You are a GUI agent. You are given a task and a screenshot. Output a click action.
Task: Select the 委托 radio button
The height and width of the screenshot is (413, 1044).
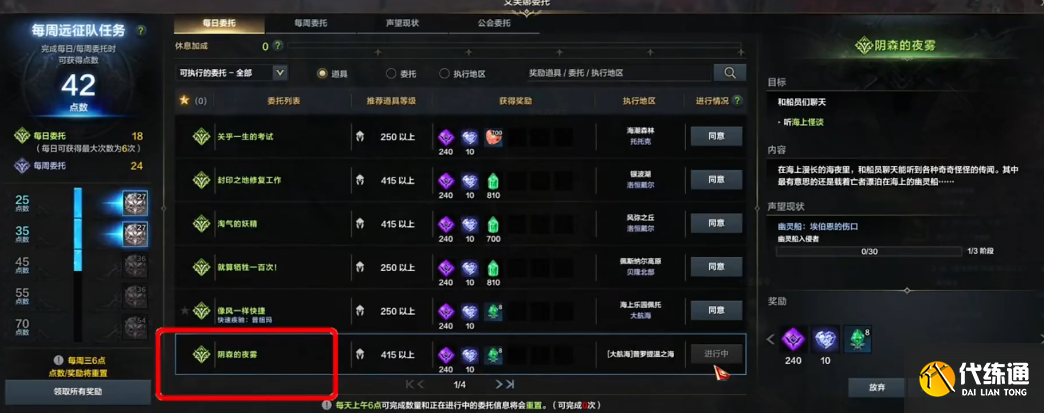point(391,73)
